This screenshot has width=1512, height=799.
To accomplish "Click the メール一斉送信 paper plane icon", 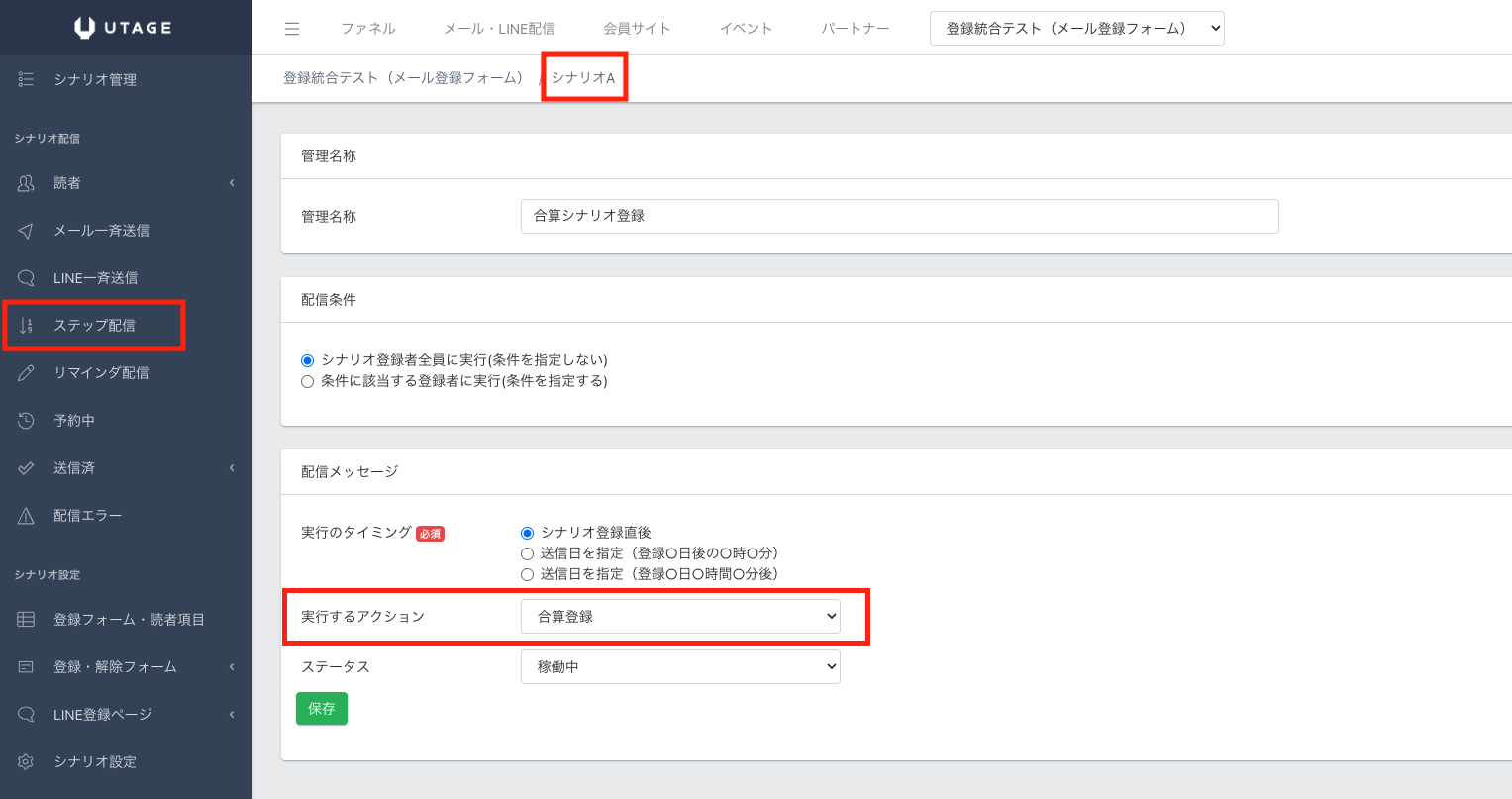I will pos(27,231).
